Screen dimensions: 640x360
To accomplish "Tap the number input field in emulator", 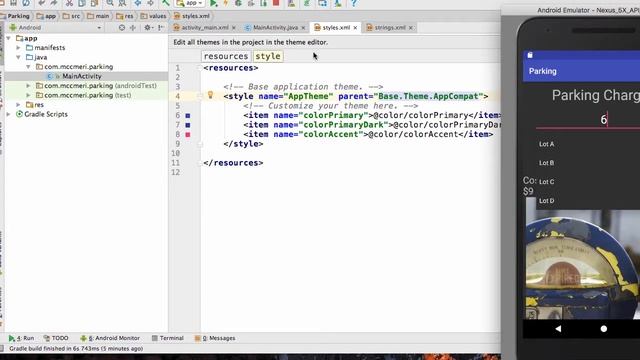I will pos(588,120).
